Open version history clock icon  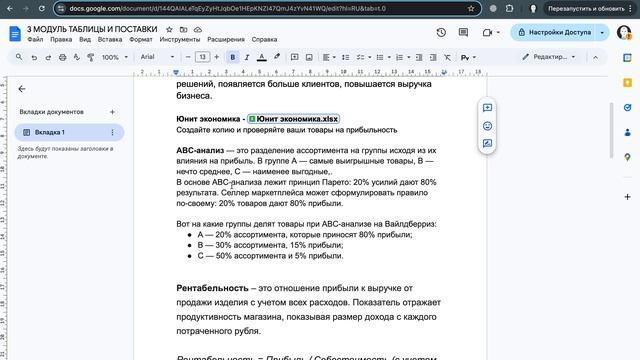tap(441, 32)
